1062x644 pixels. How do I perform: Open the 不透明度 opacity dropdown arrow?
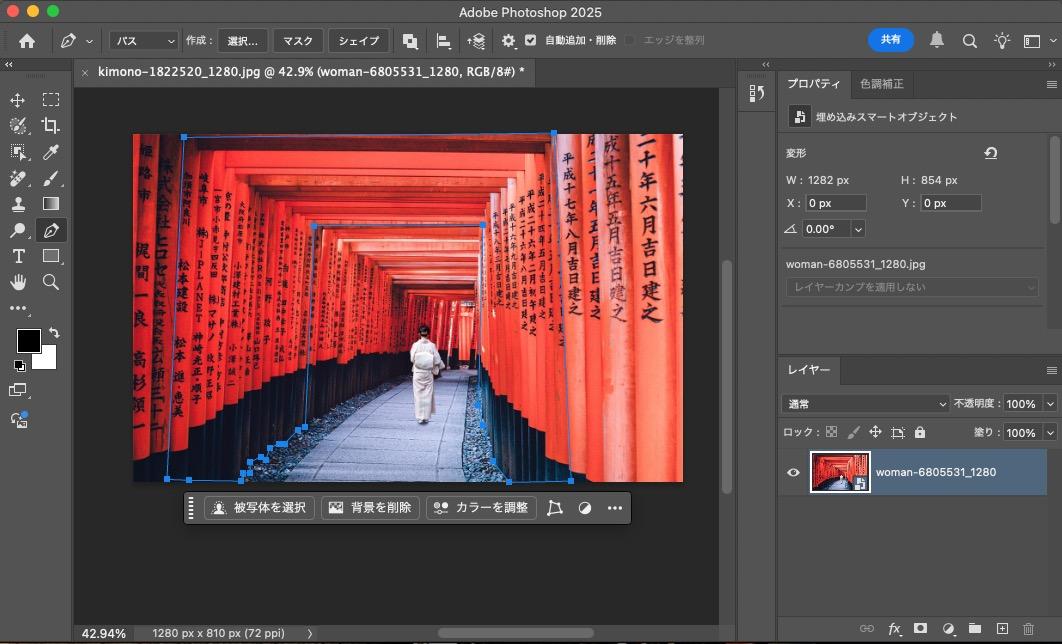(1050, 404)
